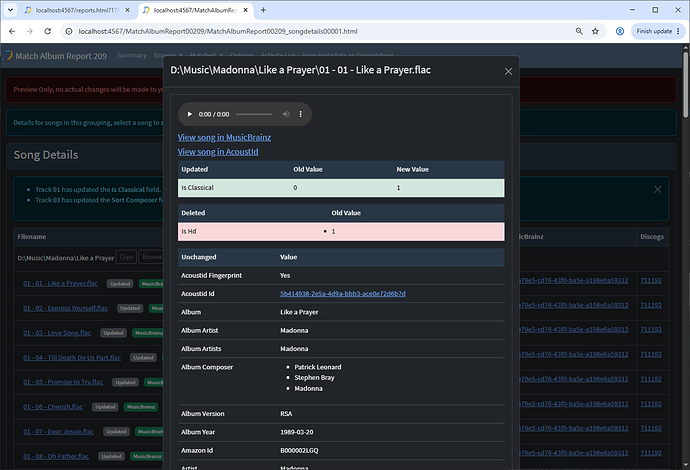Click Updated badge on Like a Prayer row

point(120,284)
